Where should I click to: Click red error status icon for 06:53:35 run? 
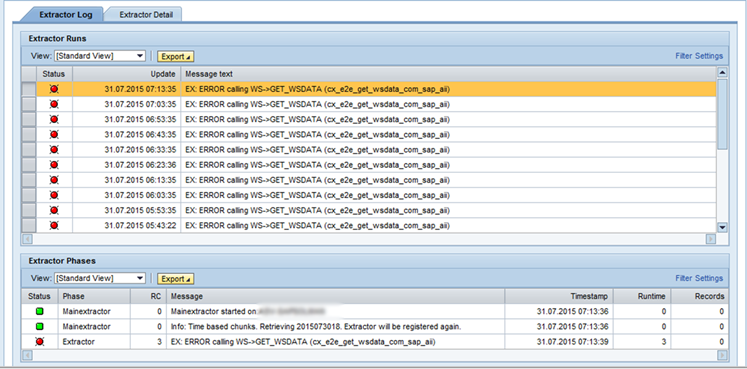[54, 120]
